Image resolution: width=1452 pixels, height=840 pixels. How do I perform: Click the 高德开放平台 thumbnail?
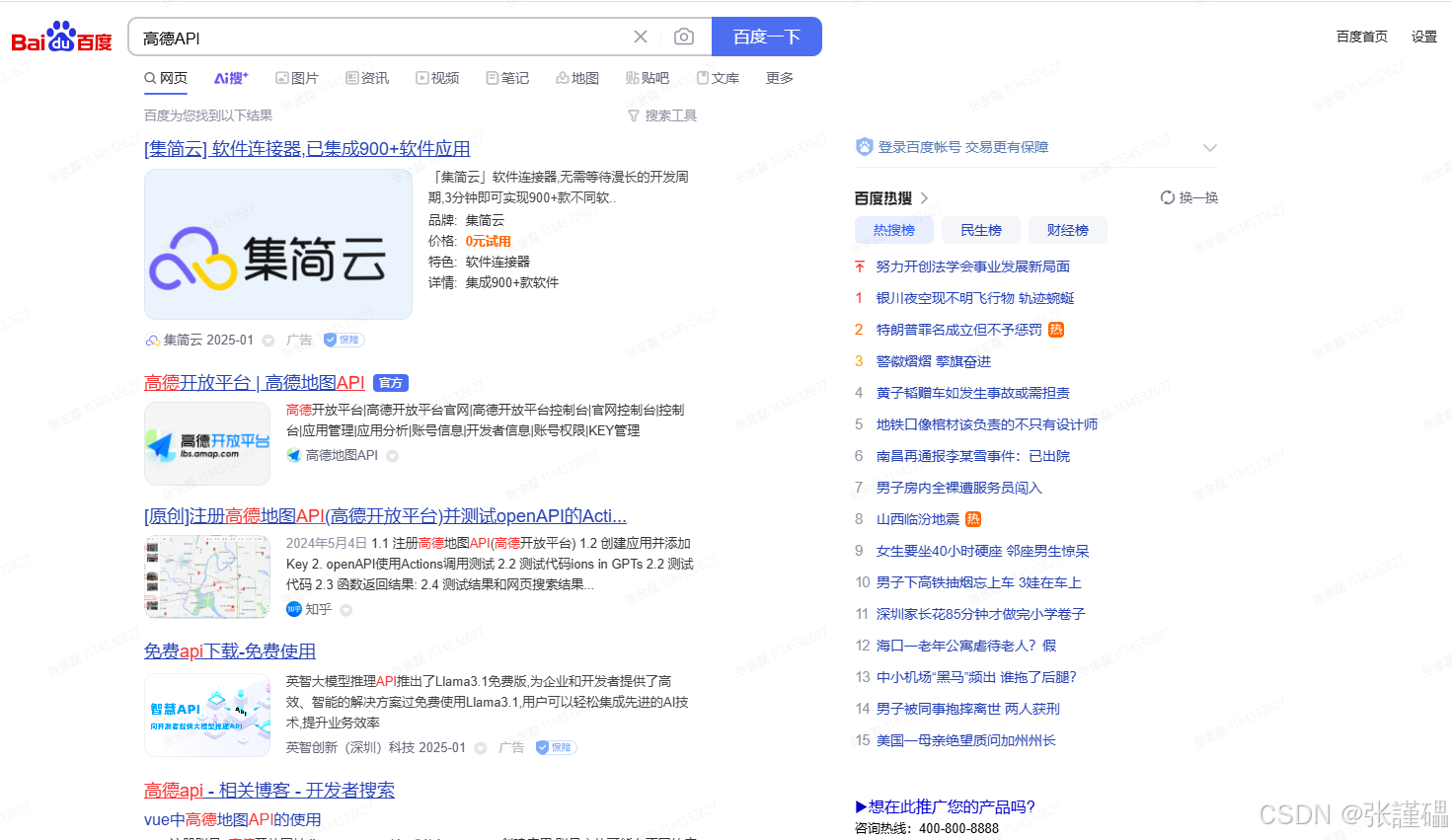(207, 443)
